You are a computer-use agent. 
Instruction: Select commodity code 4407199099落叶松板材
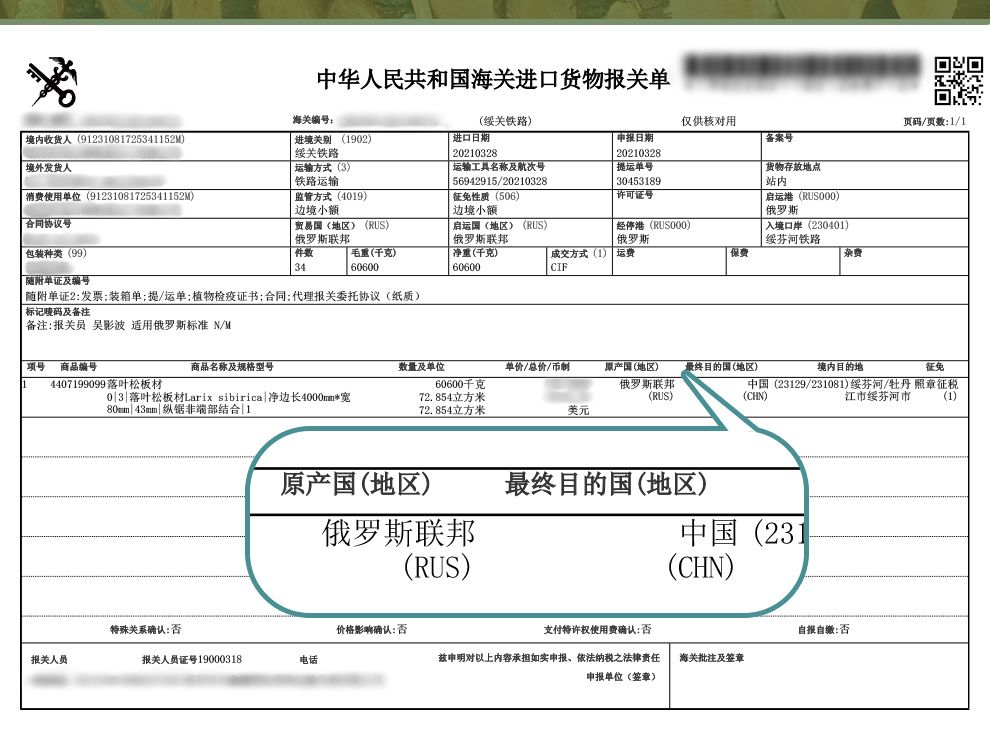coord(106,384)
